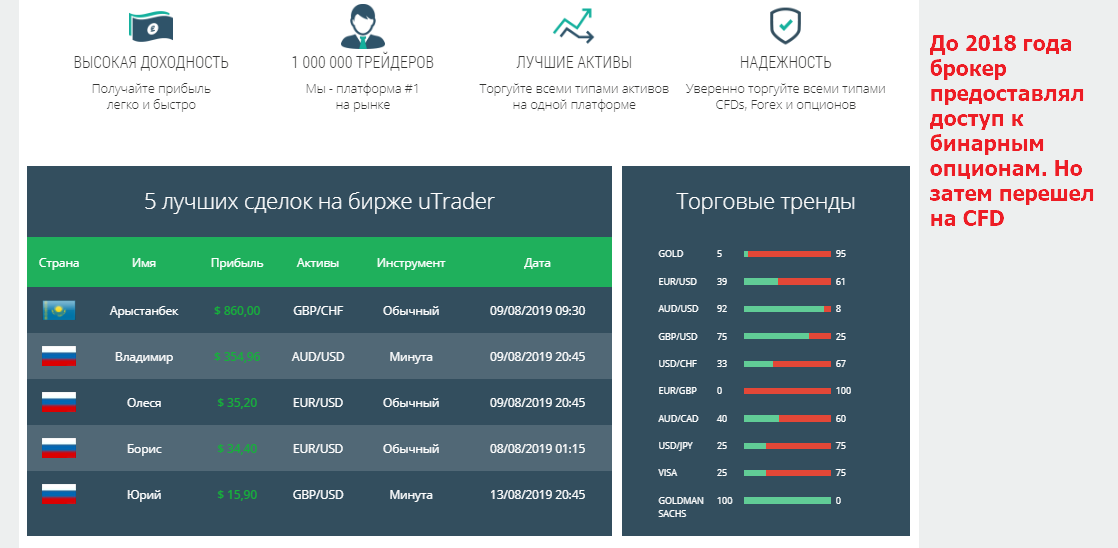This screenshot has width=1118, height=548.
Task: Click the trader avatar icon
Action: [362, 26]
